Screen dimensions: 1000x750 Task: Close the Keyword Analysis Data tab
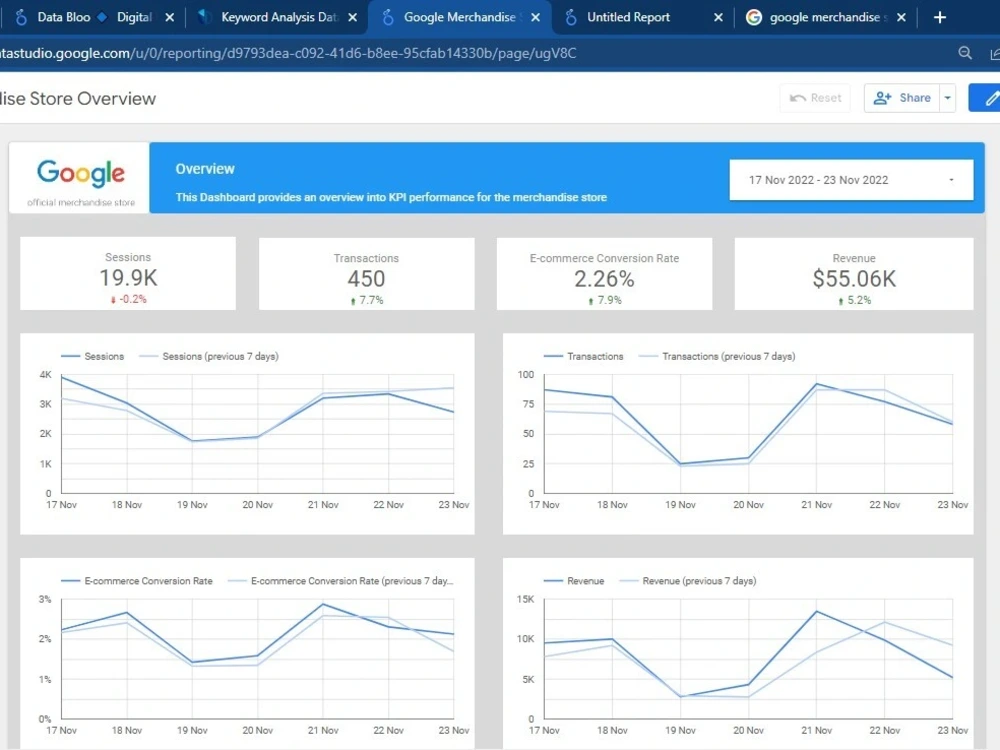click(x=352, y=18)
